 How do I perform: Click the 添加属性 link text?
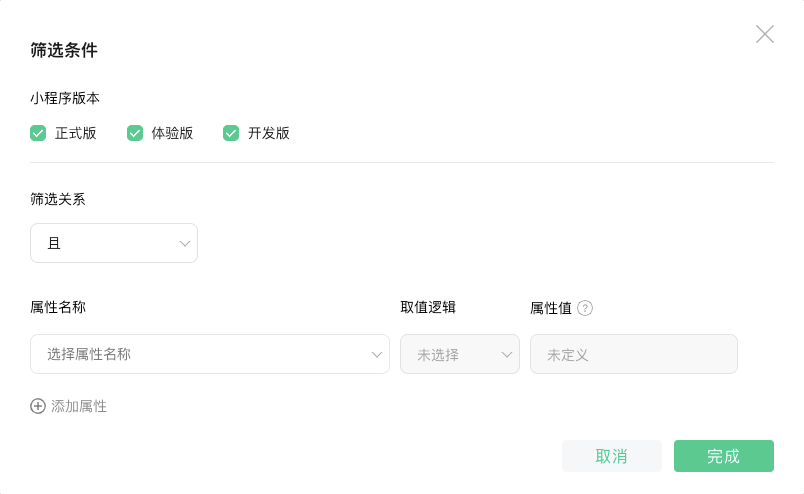pyautogui.click(x=79, y=406)
